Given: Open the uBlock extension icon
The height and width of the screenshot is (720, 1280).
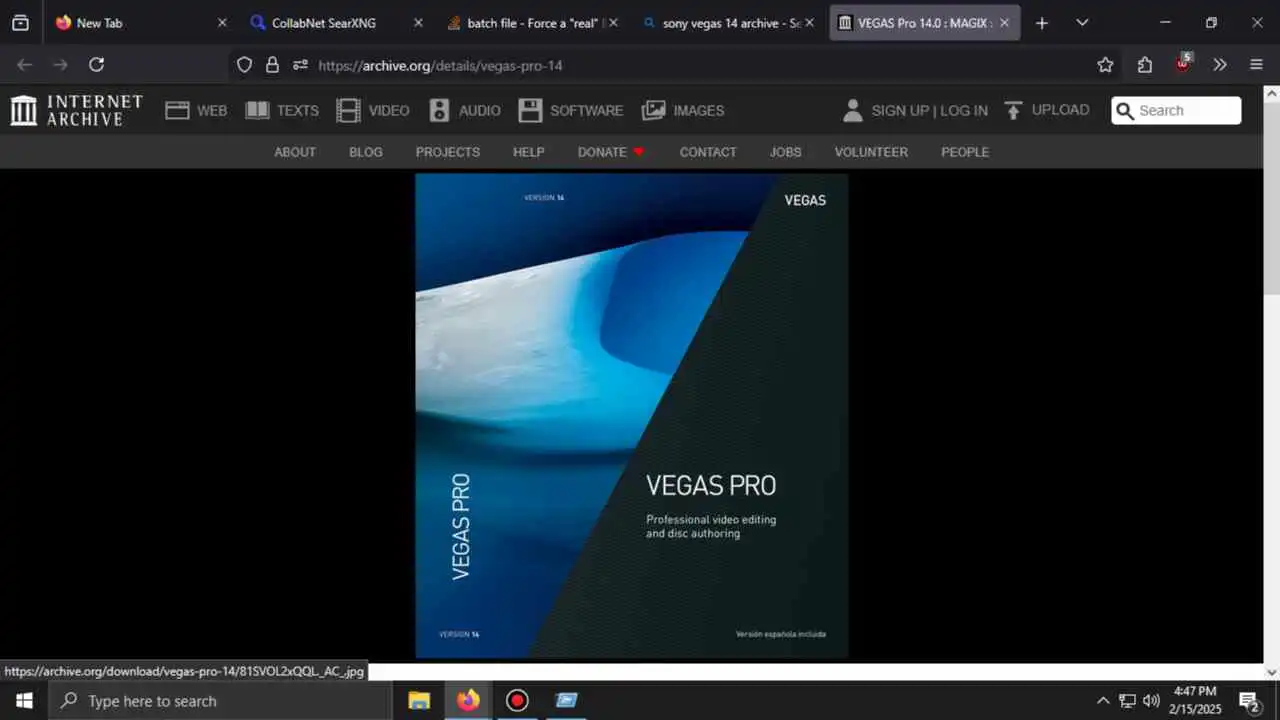Looking at the screenshot, I should tap(1183, 64).
